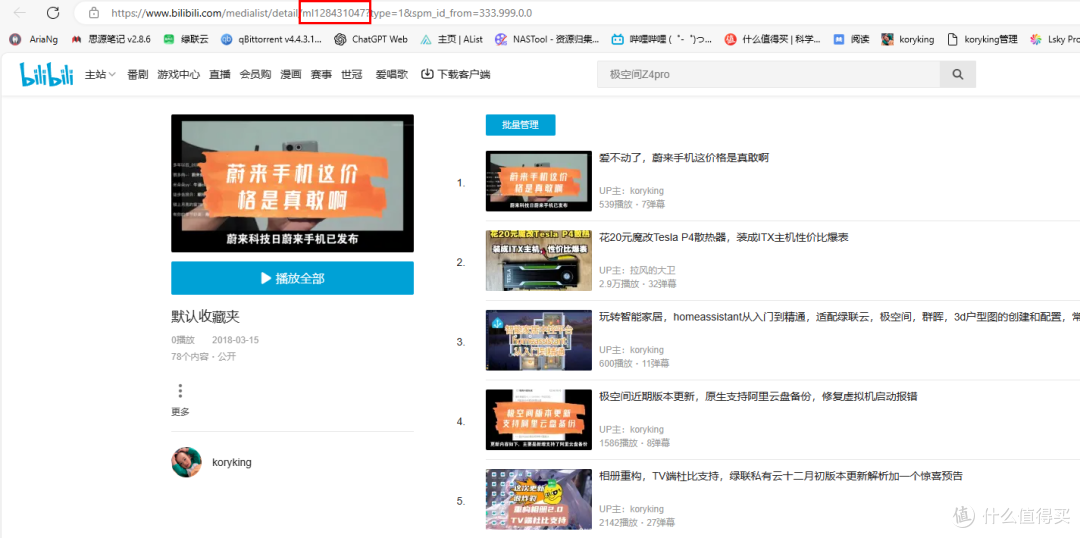Open 直播 in navigation
The height and width of the screenshot is (538, 1080).
click(x=220, y=74)
